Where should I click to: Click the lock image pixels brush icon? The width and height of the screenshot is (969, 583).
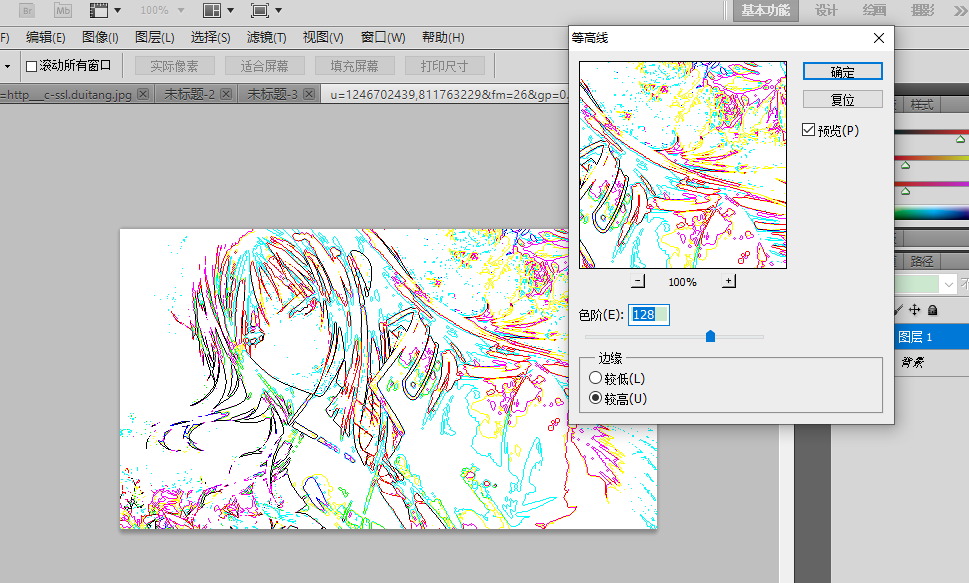899,310
